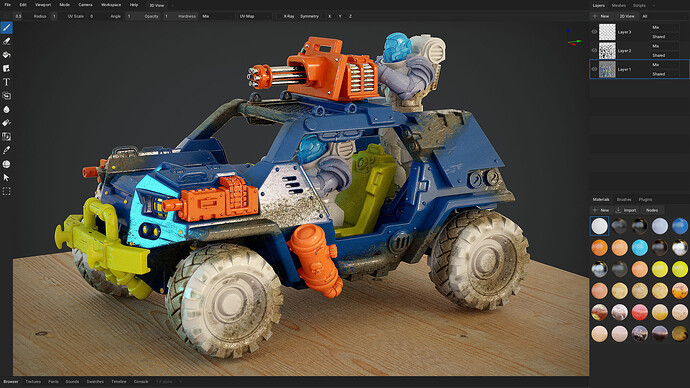Select the Blur droplet tool
Image resolution: width=690 pixels, height=388 pixels.
(x=6, y=110)
